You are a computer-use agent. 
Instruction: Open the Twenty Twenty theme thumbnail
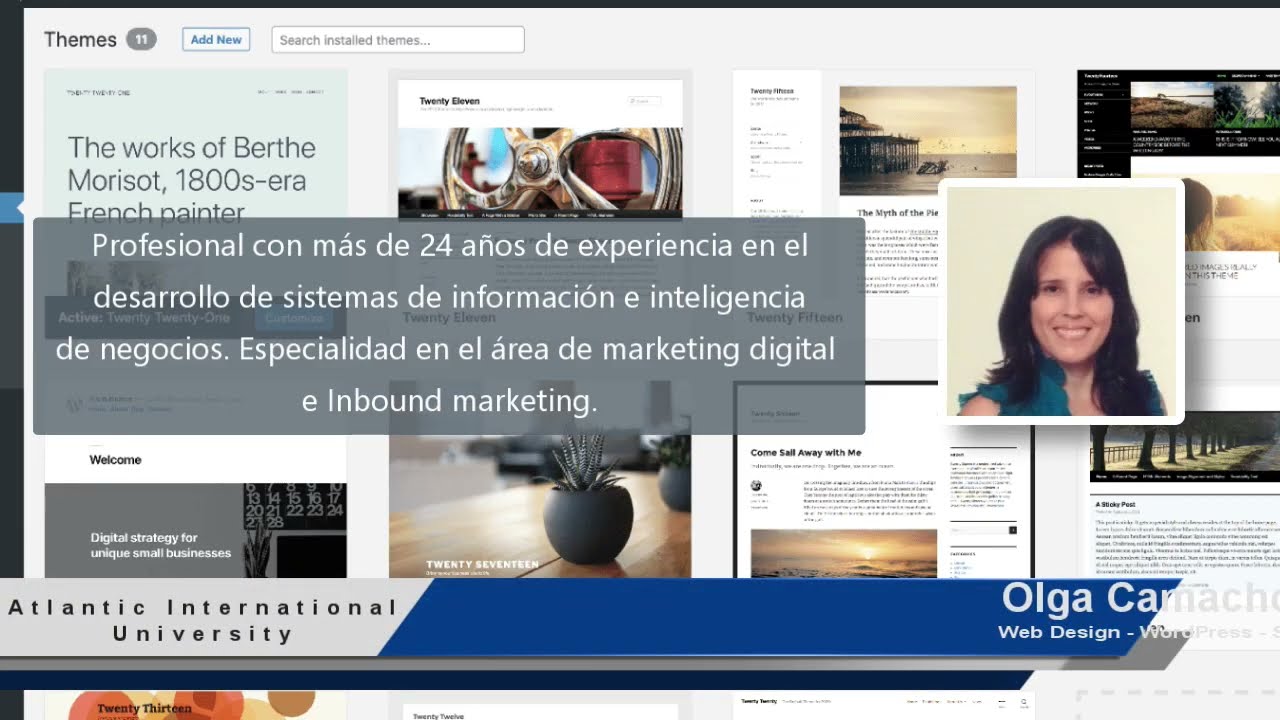pos(884,706)
